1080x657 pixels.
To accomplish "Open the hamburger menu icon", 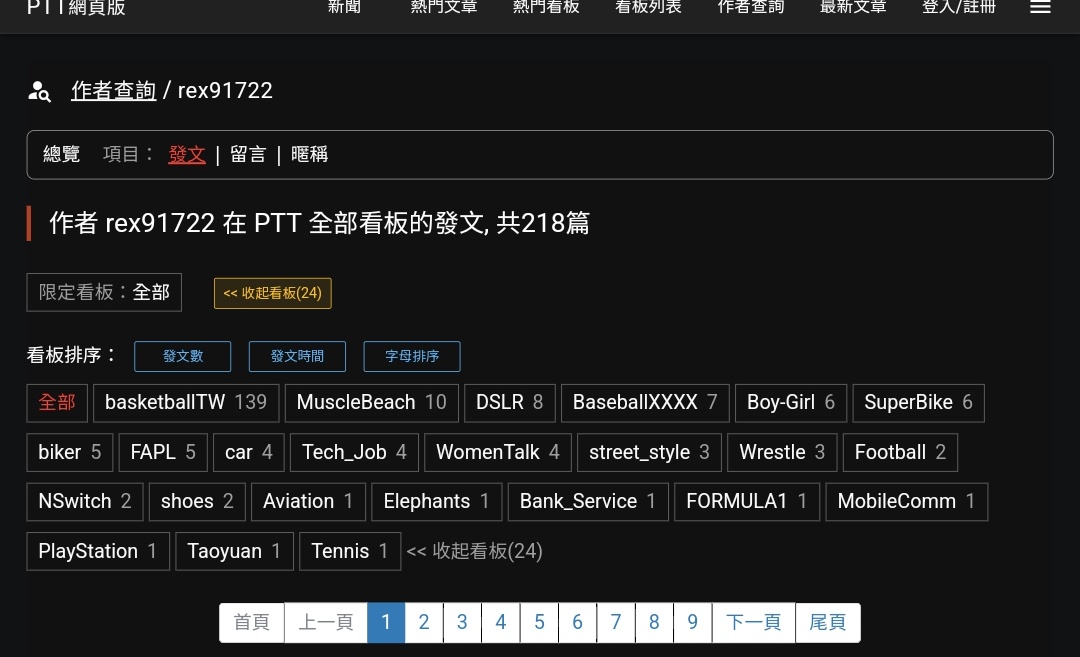I will point(1040,8).
